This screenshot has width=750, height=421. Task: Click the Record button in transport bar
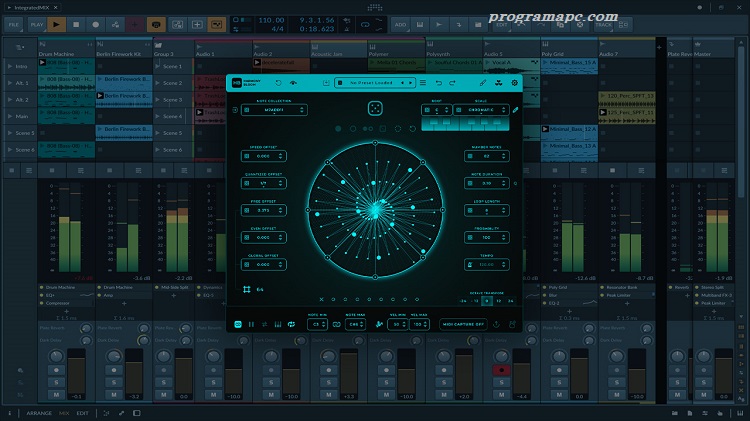click(x=95, y=23)
